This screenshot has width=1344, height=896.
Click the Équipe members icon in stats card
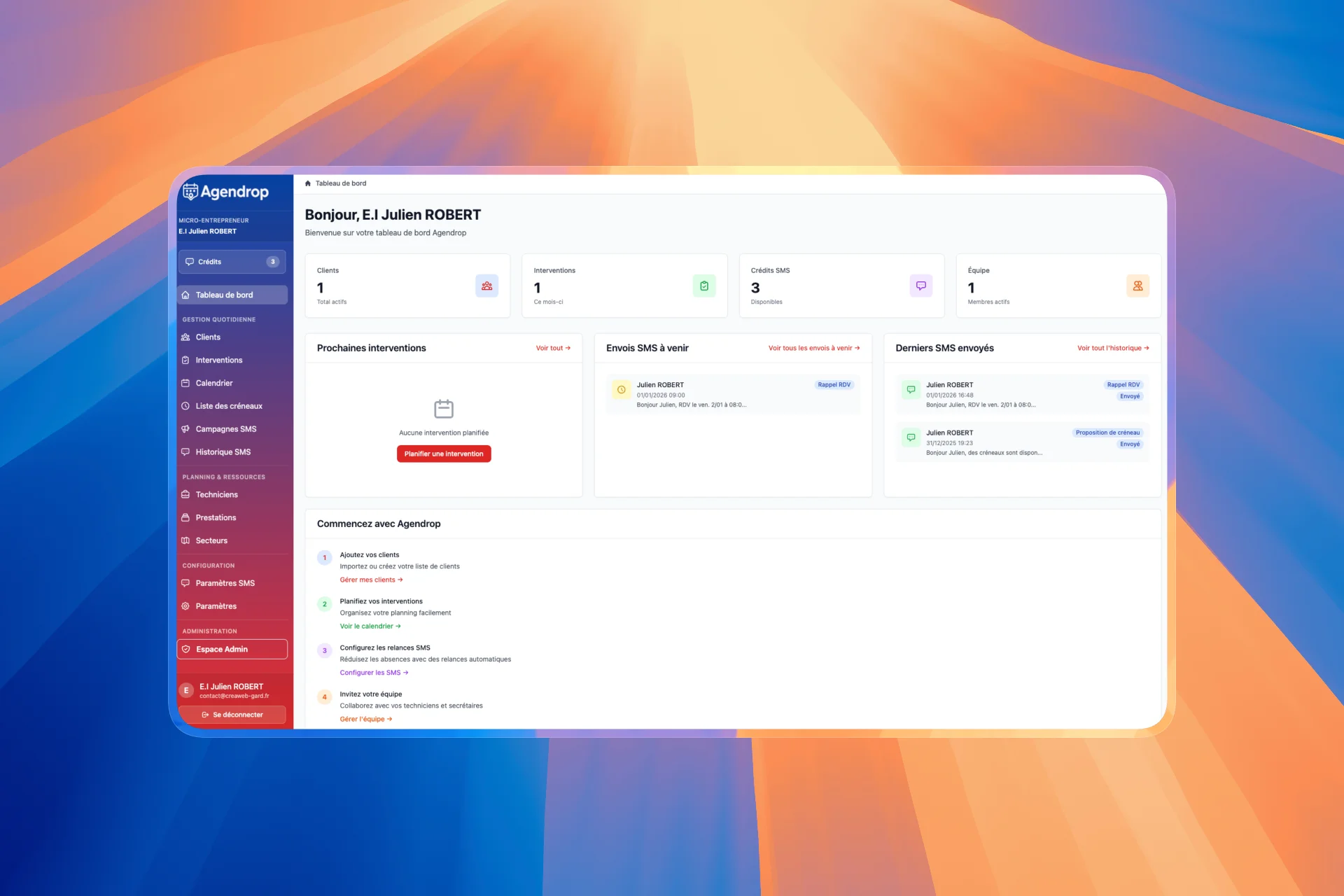[1137, 286]
